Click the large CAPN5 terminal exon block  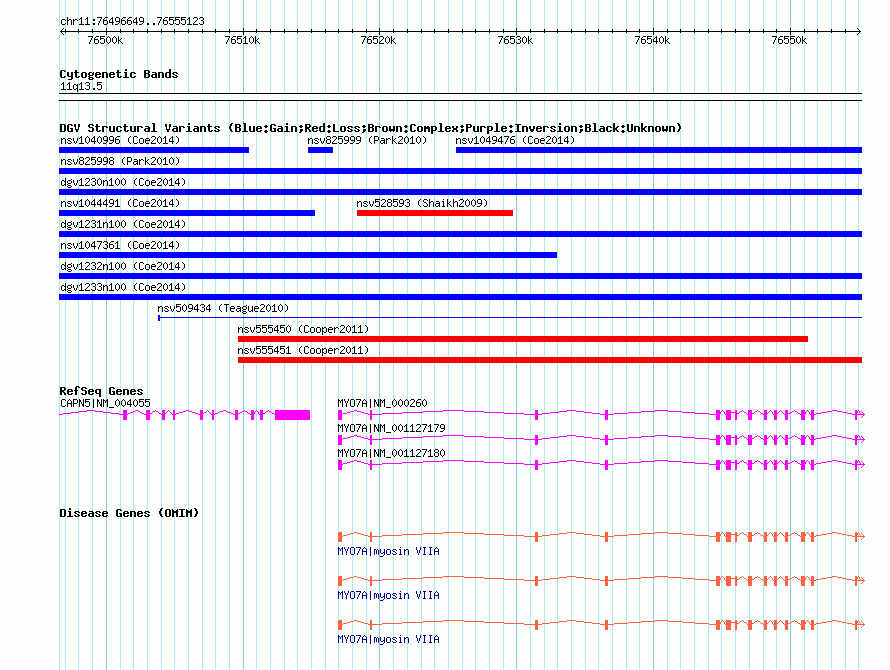pos(292,415)
